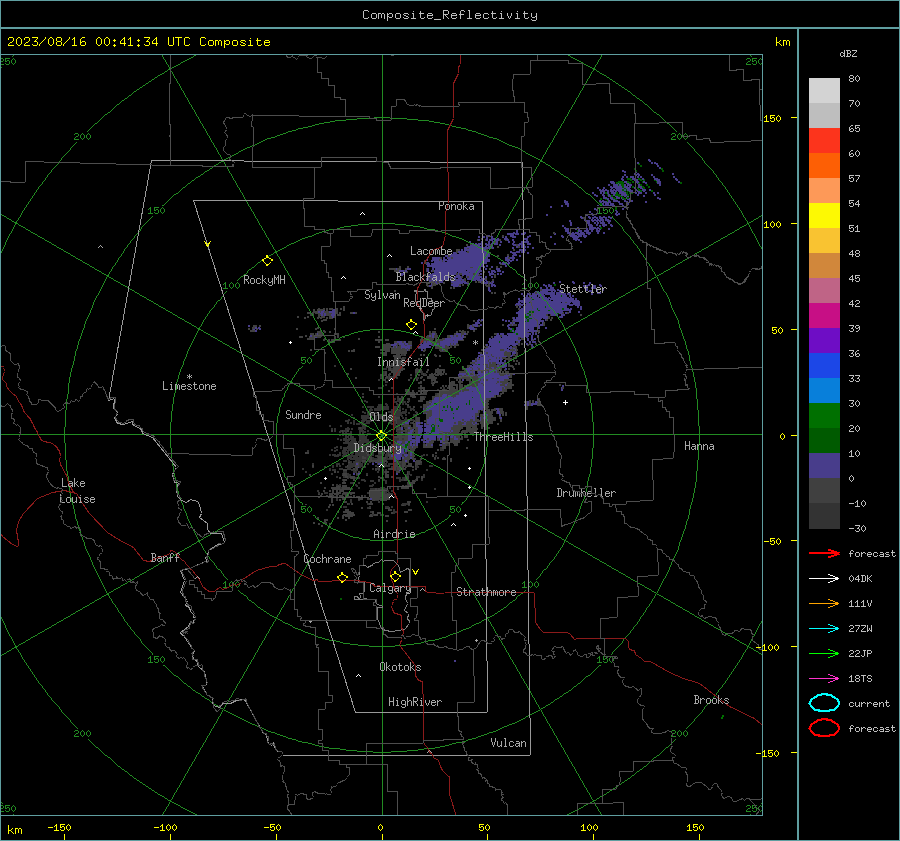900x841 pixels.
Task: Click the dBZ legend heading
Action: [x=848, y=54]
